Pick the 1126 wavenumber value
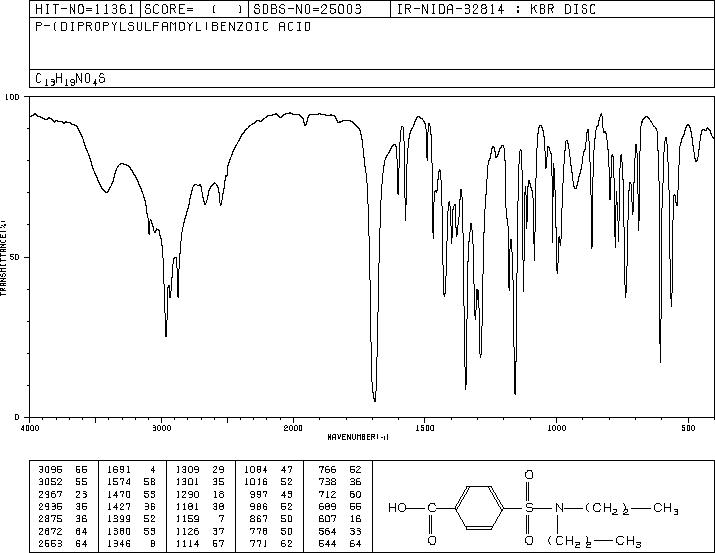The image size is (715, 553). pyautogui.click(x=187, y=531)
